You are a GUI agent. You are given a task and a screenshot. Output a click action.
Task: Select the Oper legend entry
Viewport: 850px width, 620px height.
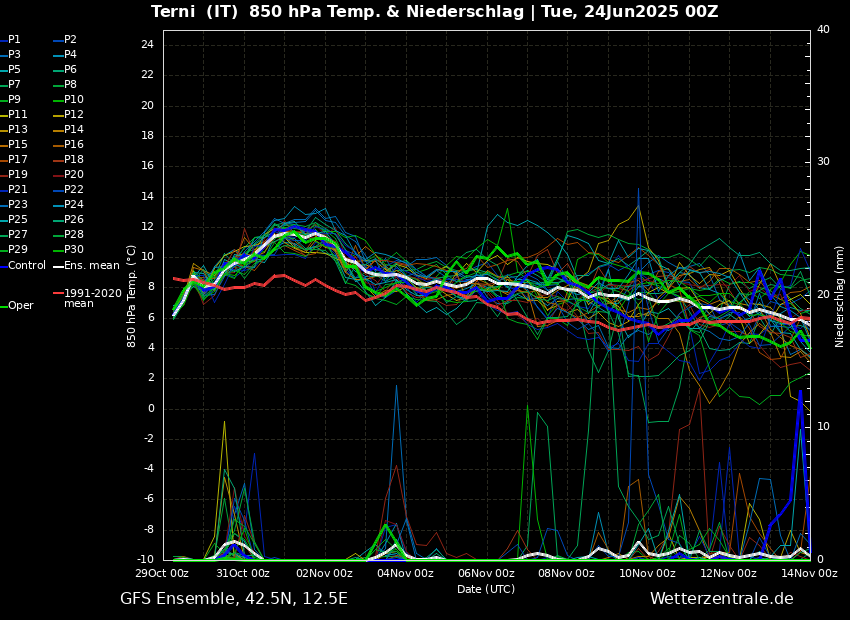click(x=20, y=306)
